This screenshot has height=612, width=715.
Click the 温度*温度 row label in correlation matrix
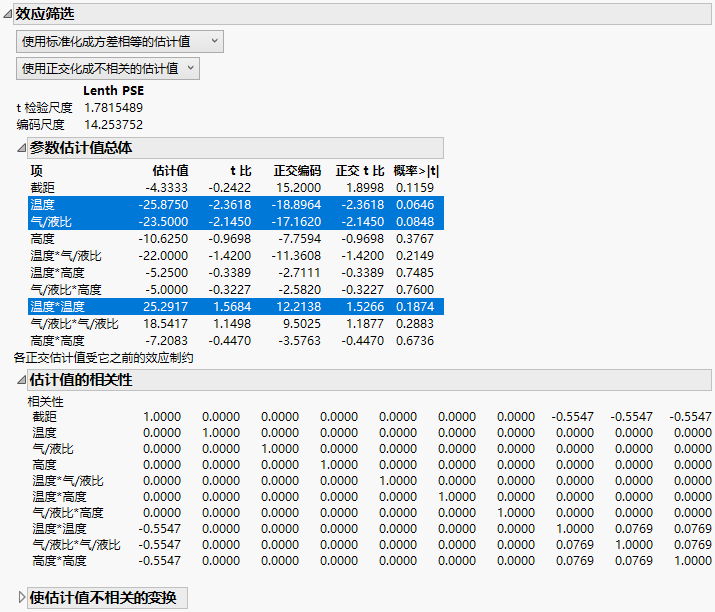point(59,529)
